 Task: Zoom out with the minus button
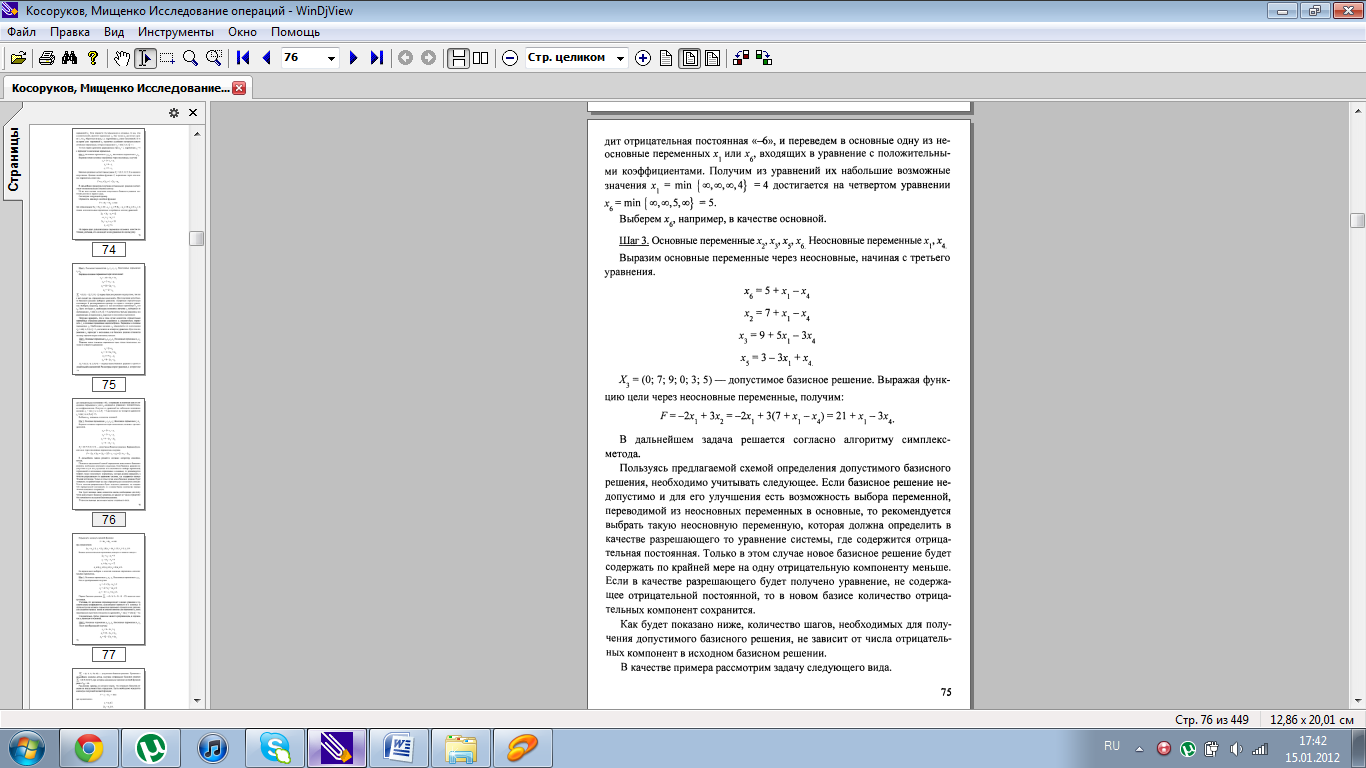coord(510,58)
